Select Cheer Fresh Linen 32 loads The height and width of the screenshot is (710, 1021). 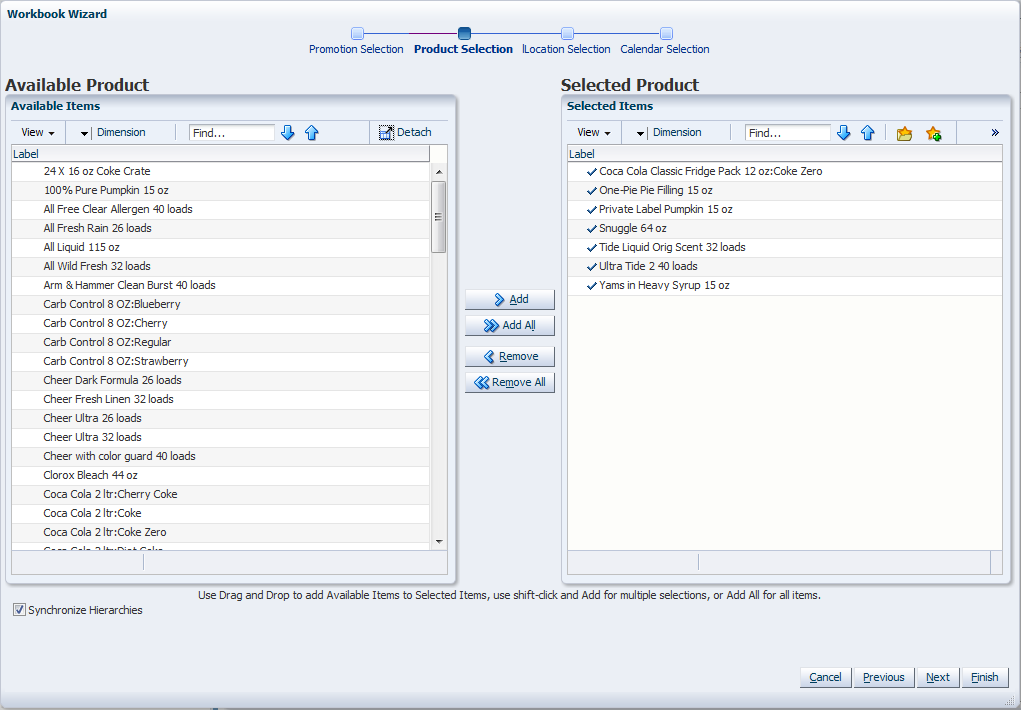220,399
